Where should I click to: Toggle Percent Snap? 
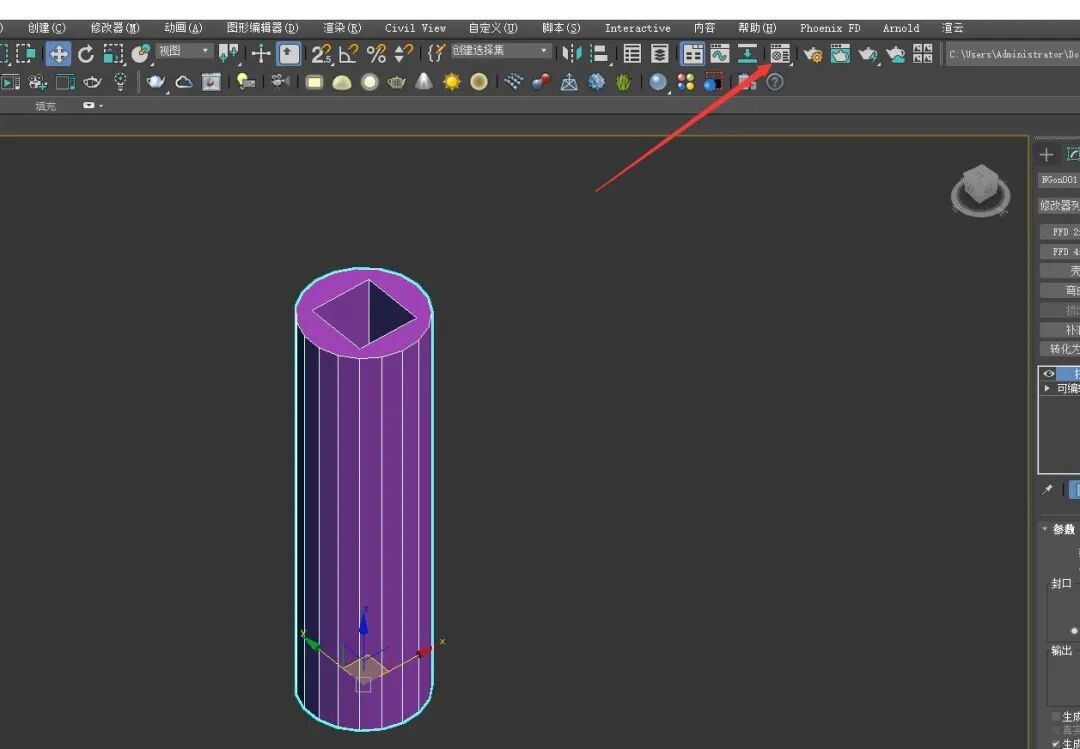376,54
